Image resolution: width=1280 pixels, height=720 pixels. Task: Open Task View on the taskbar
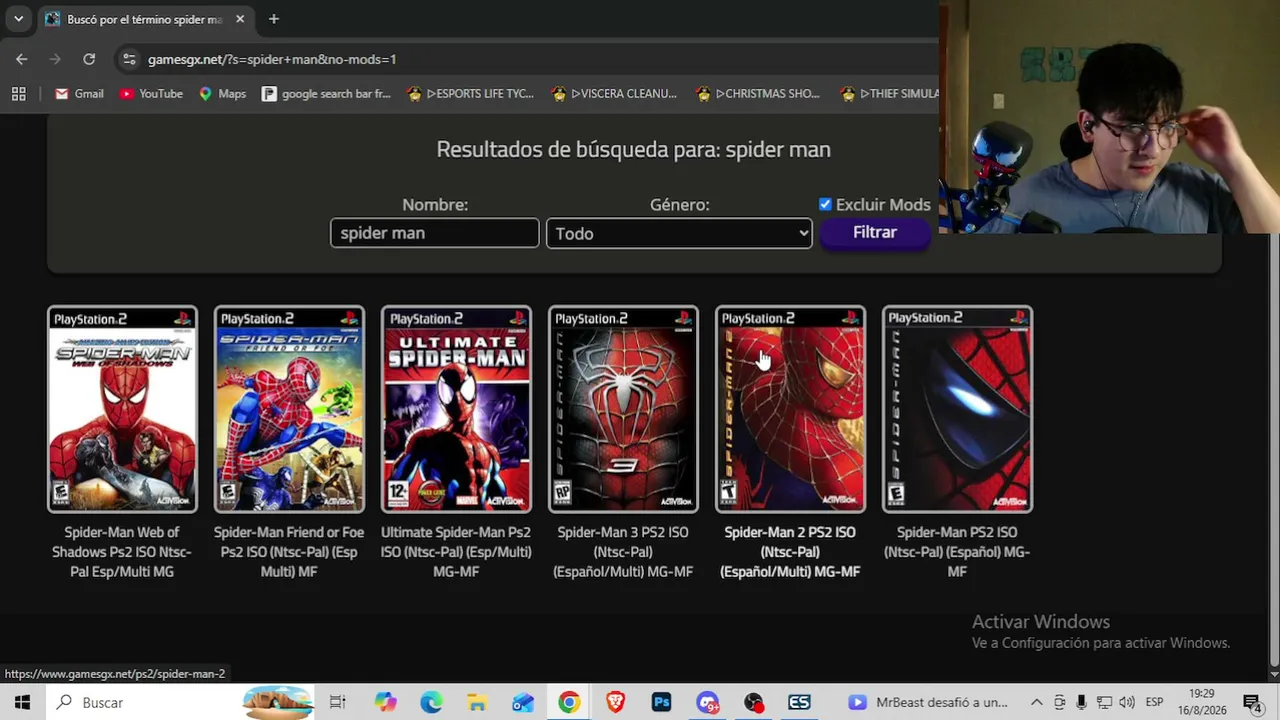click(338, 702)
